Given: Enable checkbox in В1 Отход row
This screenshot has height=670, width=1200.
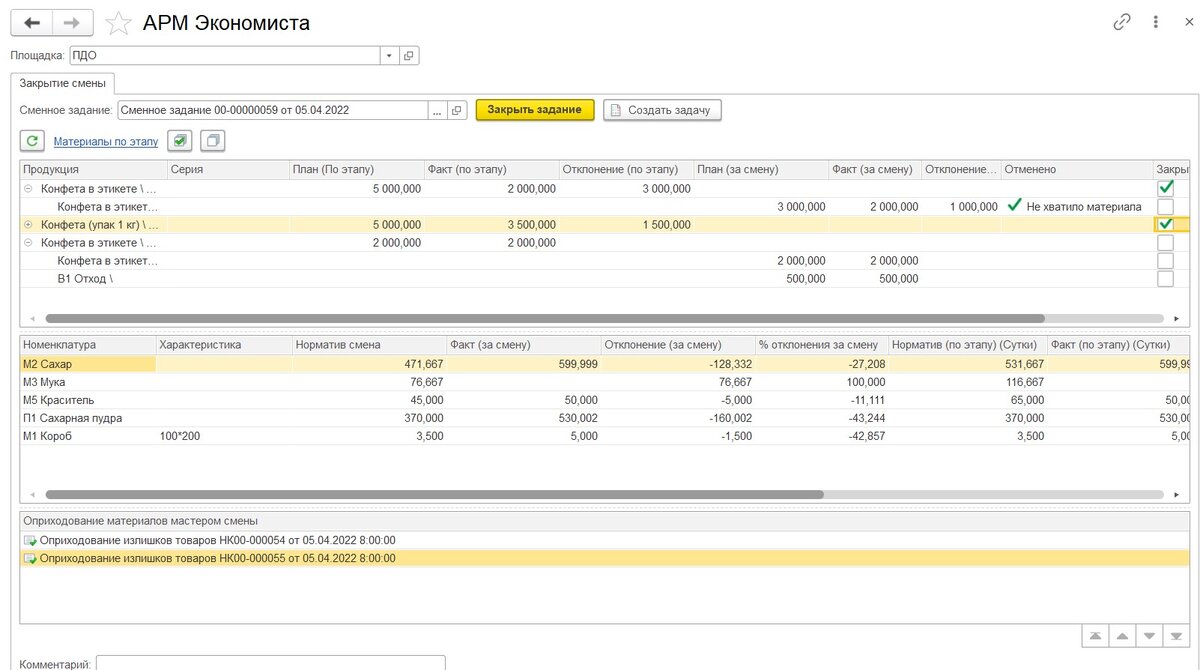Looking at the screenshot, I should tap(1165, 279).
